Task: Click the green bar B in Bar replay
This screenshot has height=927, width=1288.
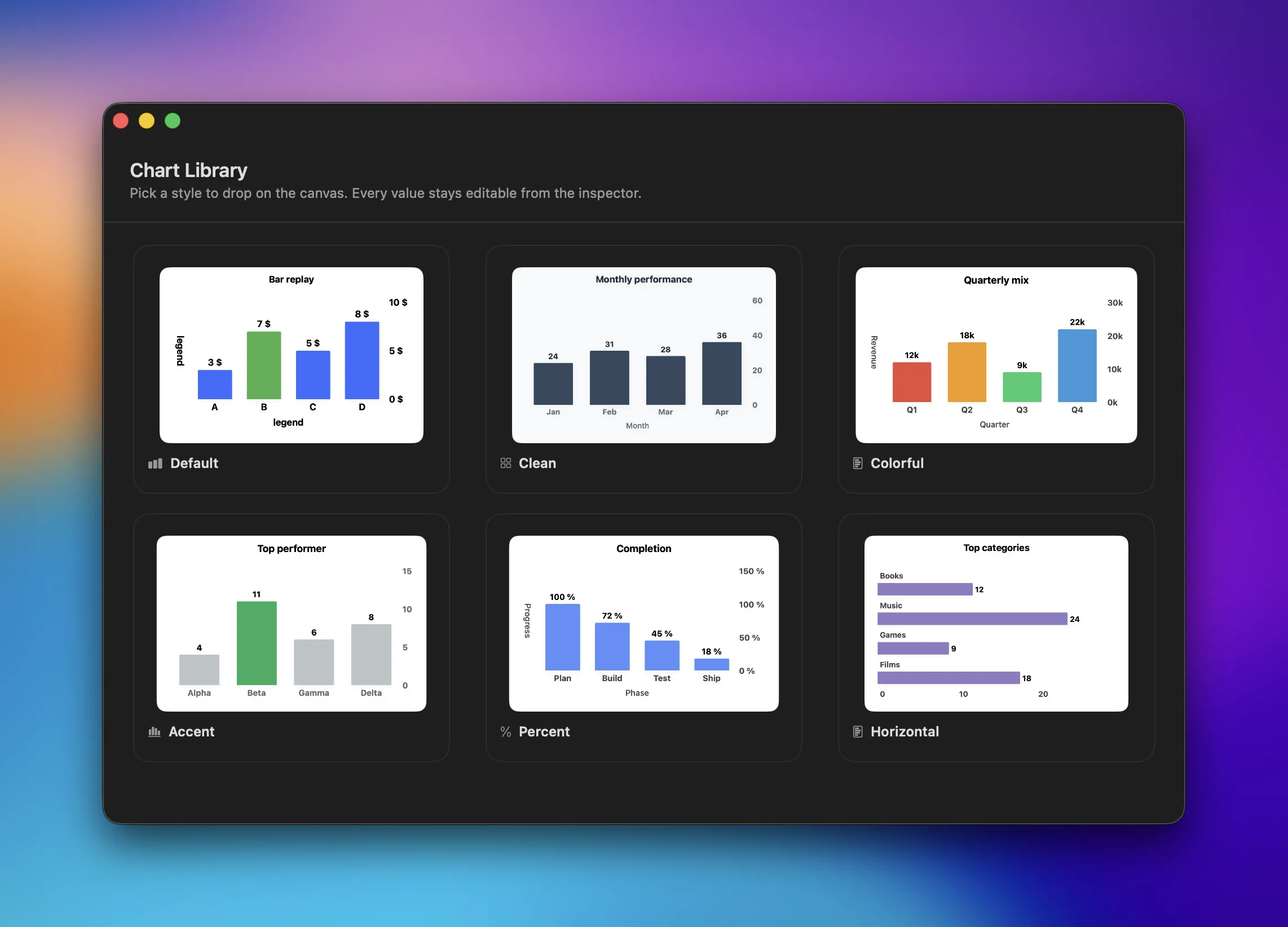Action: coord(263,365)
